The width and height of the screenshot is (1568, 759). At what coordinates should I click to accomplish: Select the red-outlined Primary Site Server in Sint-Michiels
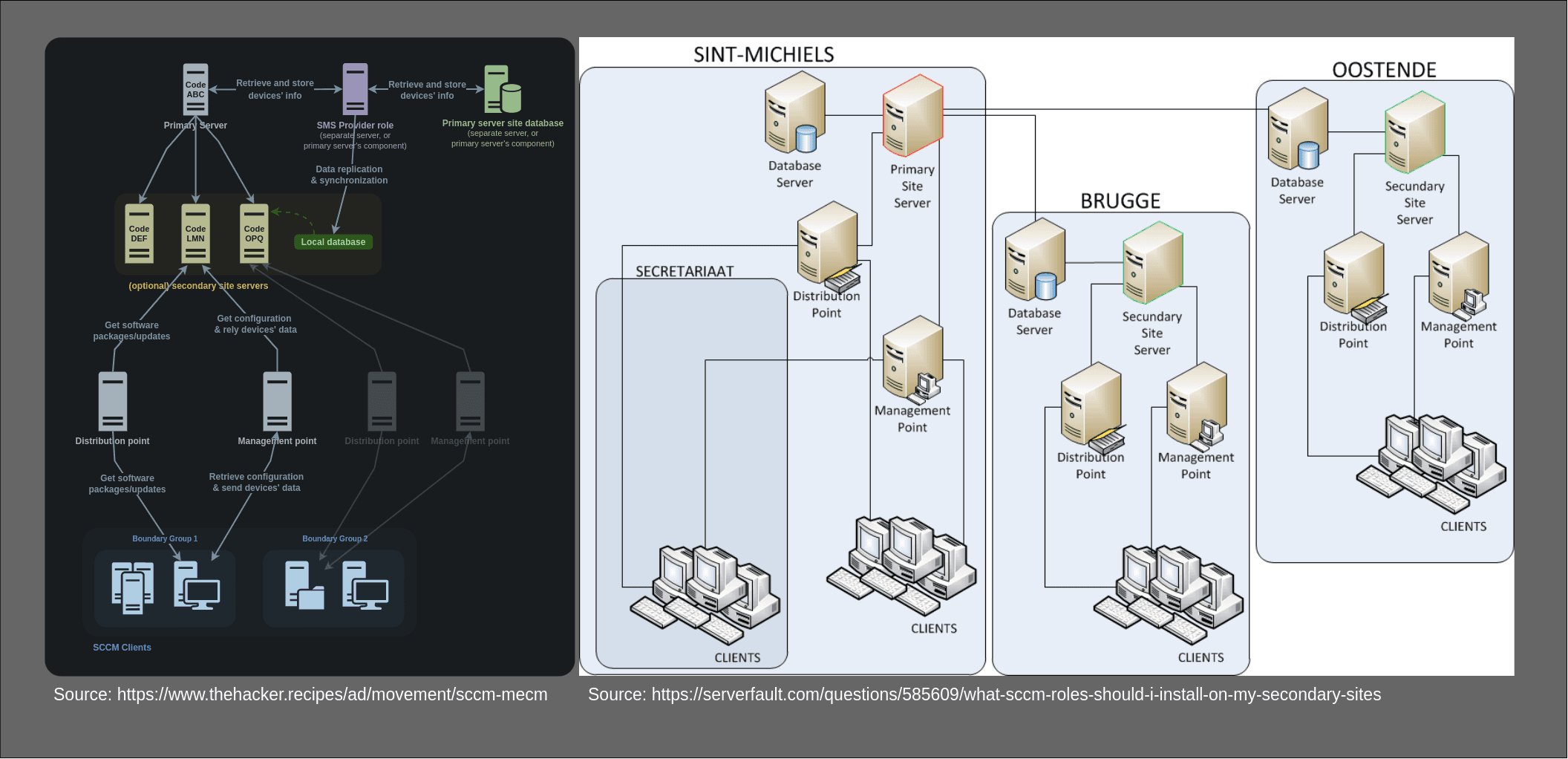(912, 115)
